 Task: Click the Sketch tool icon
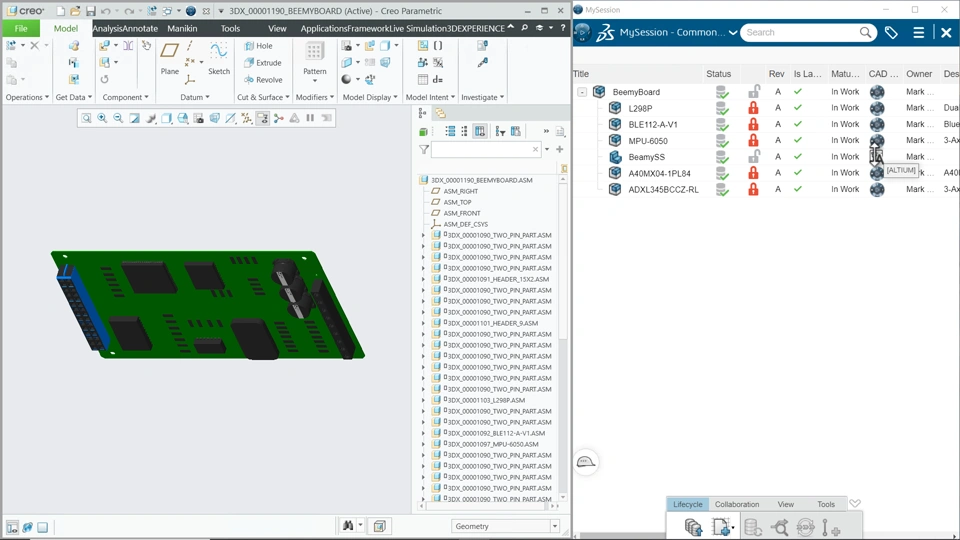[219, 51]
